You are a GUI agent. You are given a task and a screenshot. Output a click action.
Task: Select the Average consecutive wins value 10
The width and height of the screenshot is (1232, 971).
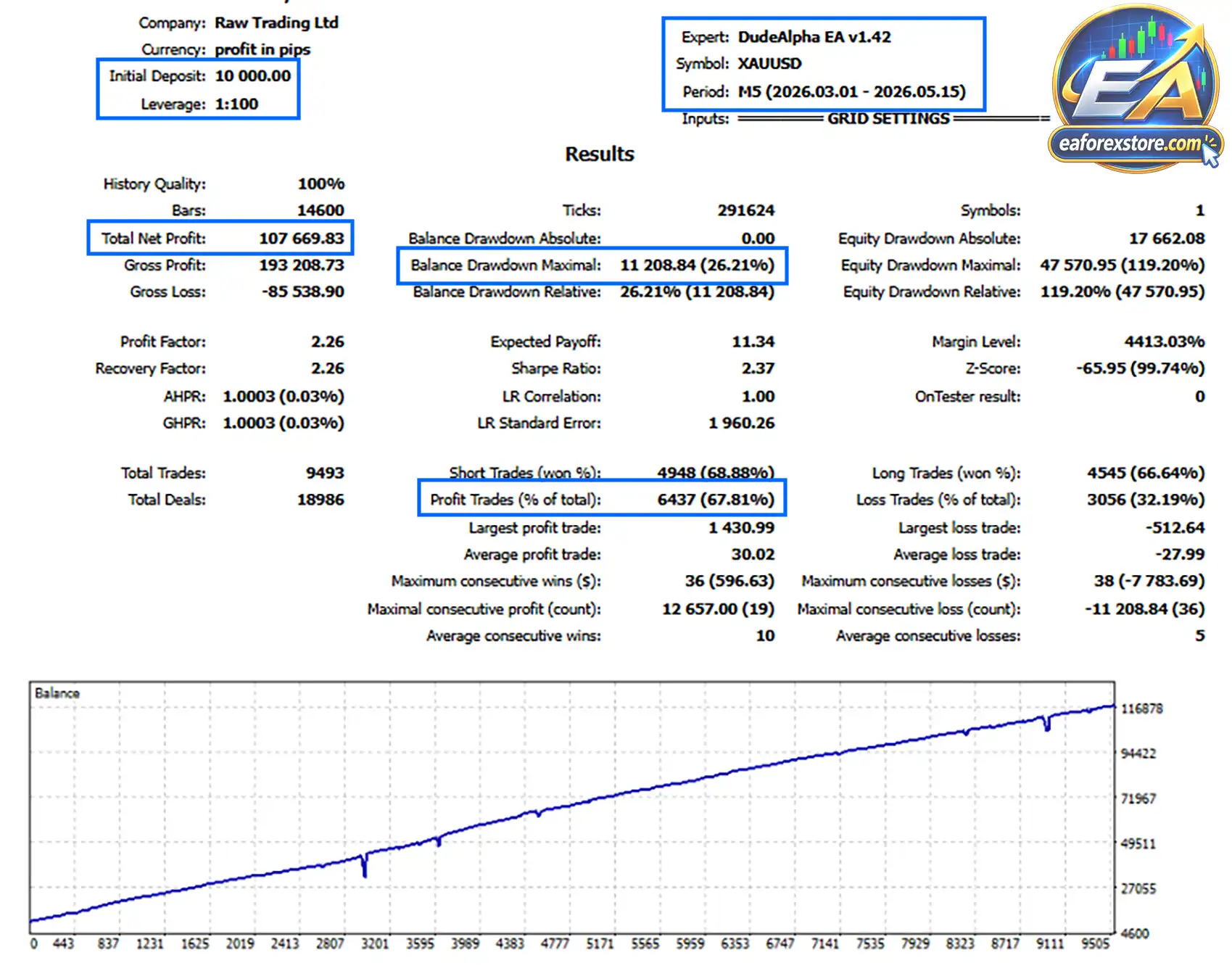[x=766, y=635]
